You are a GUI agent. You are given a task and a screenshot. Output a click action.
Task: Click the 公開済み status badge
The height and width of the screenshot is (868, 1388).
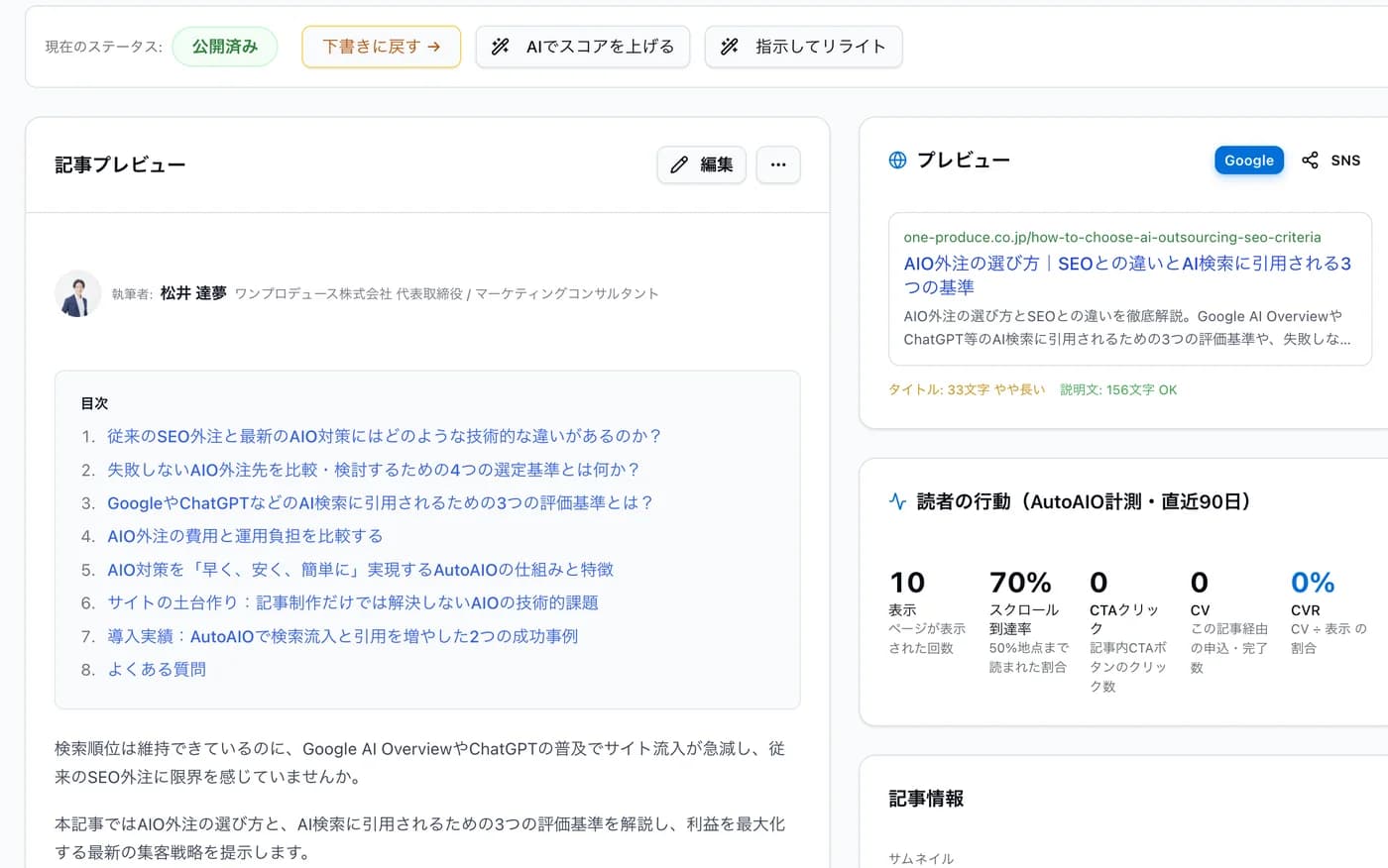(225, 47)
